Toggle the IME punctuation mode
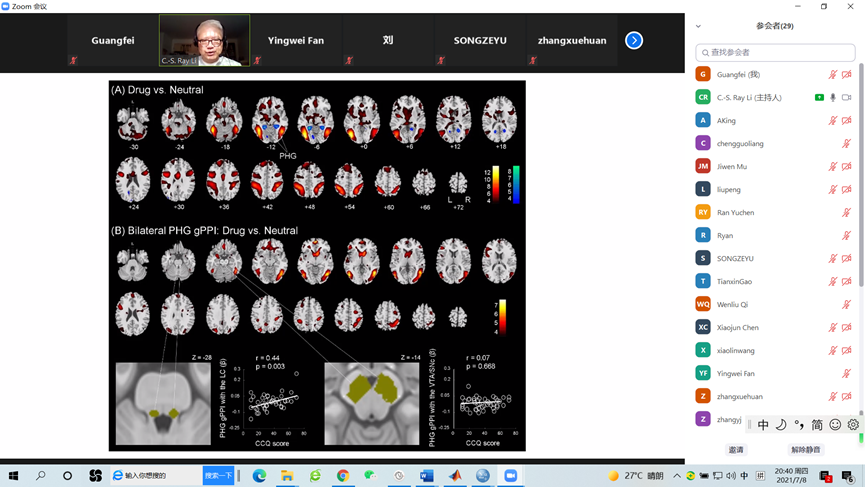 click(799, 425)
